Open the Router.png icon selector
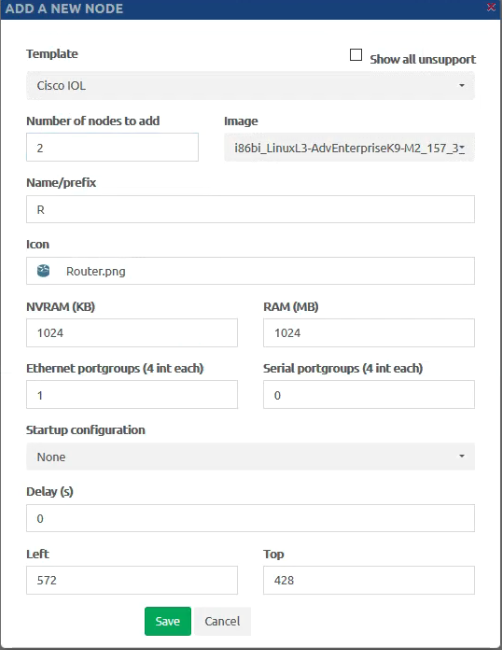Screen dimensions: 502x650 click(x=250, y=271)
